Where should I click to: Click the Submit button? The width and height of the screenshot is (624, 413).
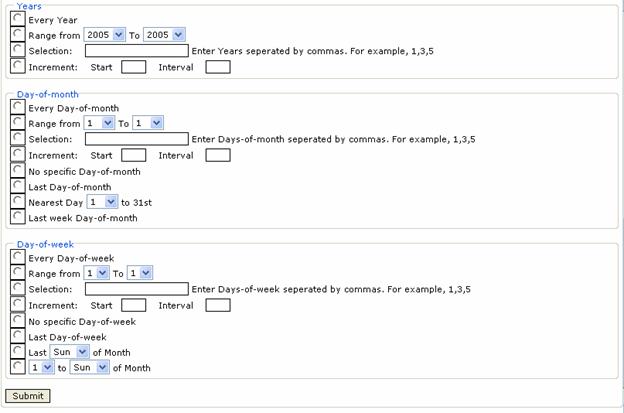click(x=27, y=396)
